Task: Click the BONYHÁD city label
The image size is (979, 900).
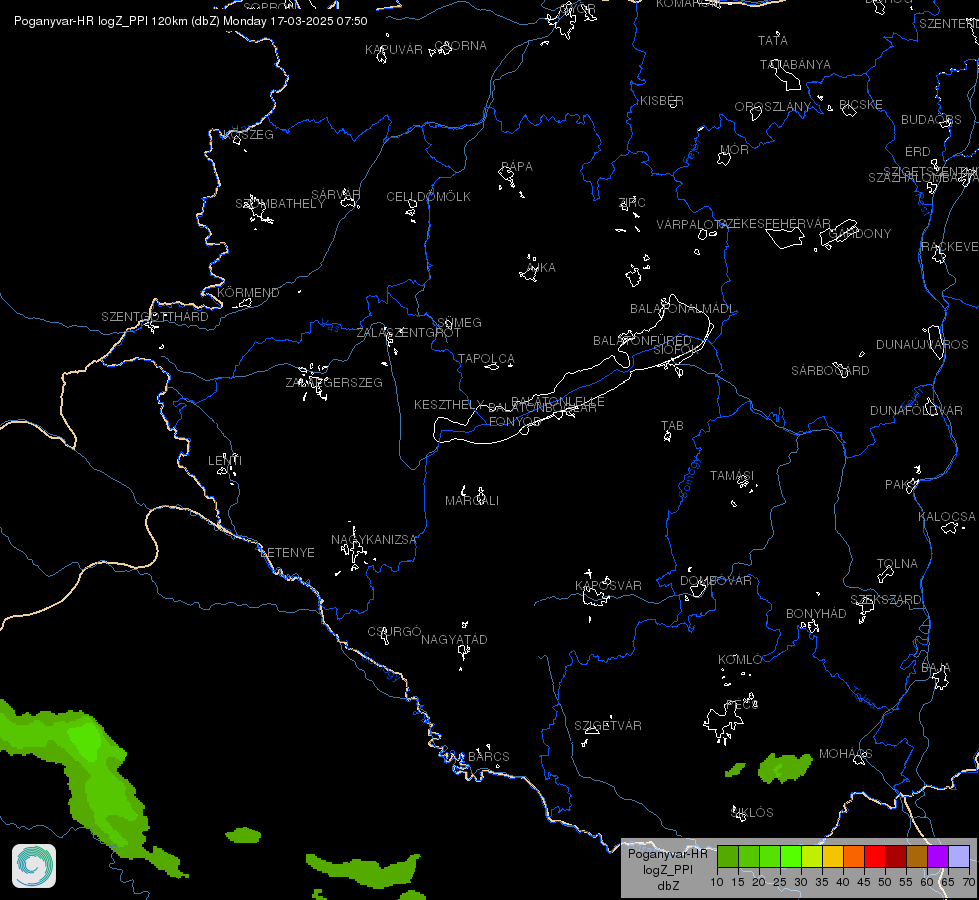Action: click(x=816, y=614)
